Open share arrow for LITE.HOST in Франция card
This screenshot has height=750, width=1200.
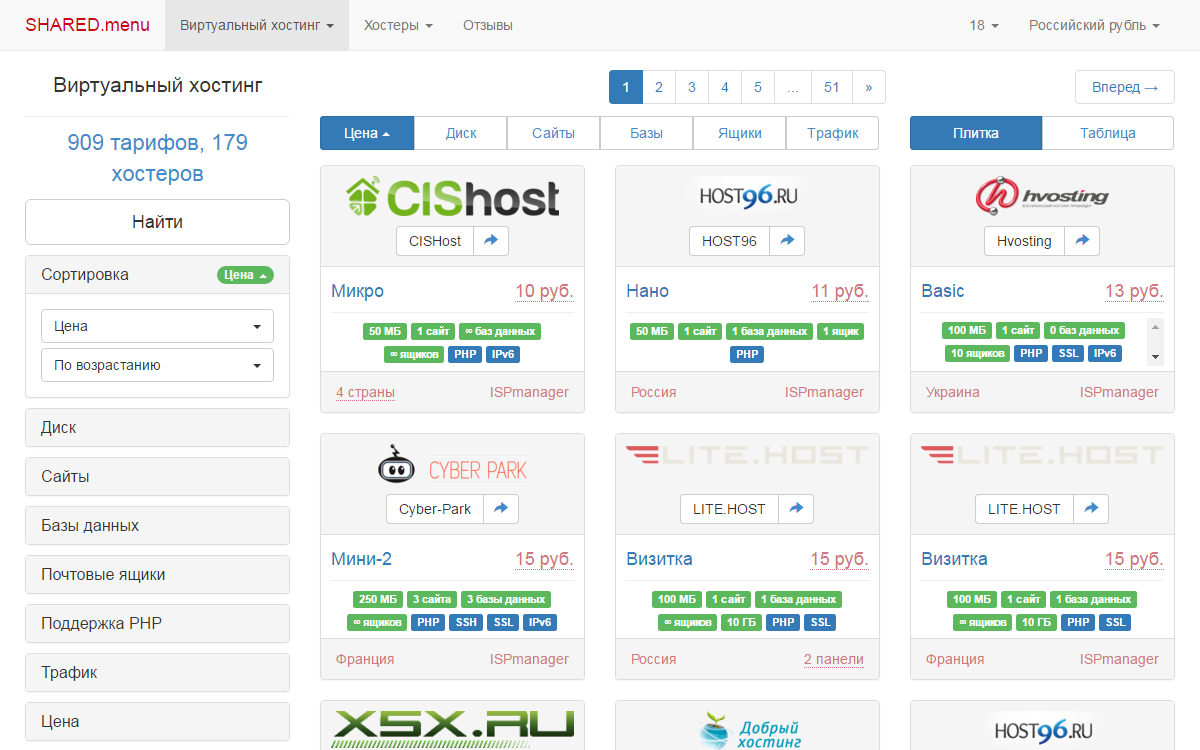pyautogui.click(x=1091, y=509)
